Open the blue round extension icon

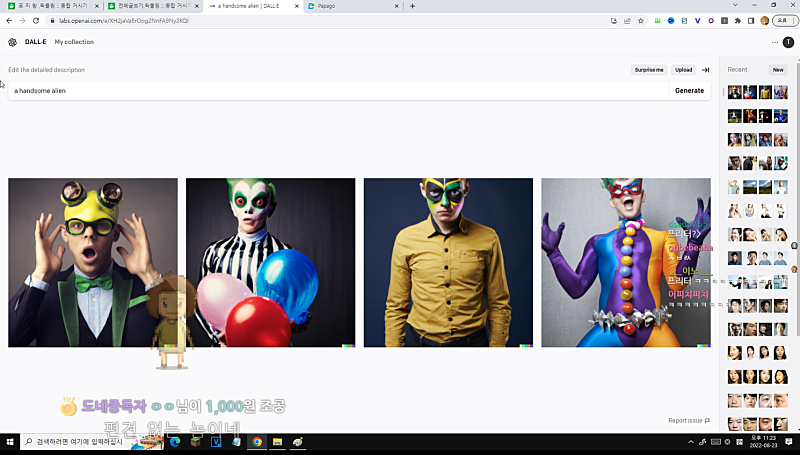tap(671, 21)
